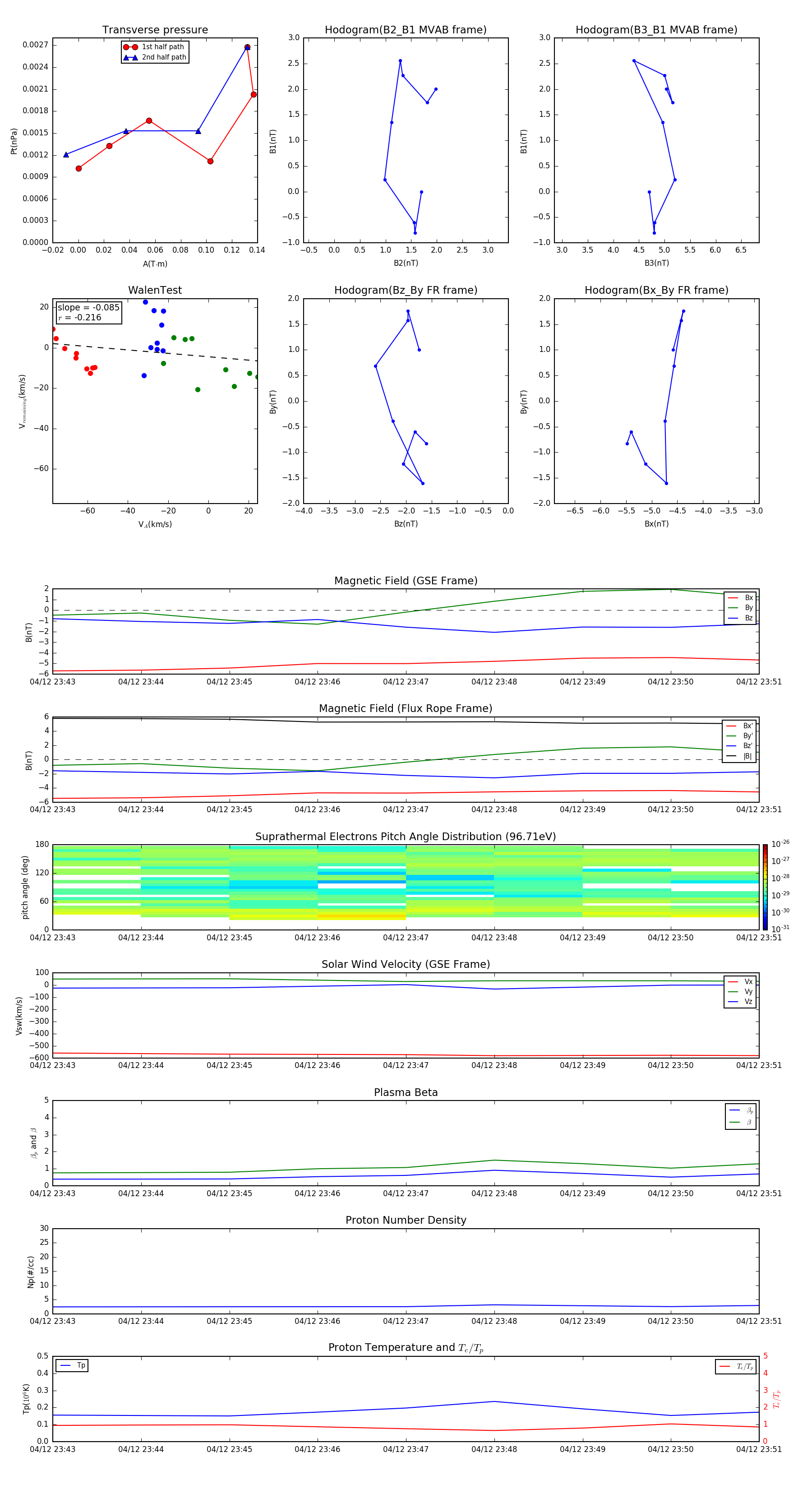This screenshot has height=1489, width=812.
Task: Select the '1st half path' legend entry
Action: (x=154, y=47)
